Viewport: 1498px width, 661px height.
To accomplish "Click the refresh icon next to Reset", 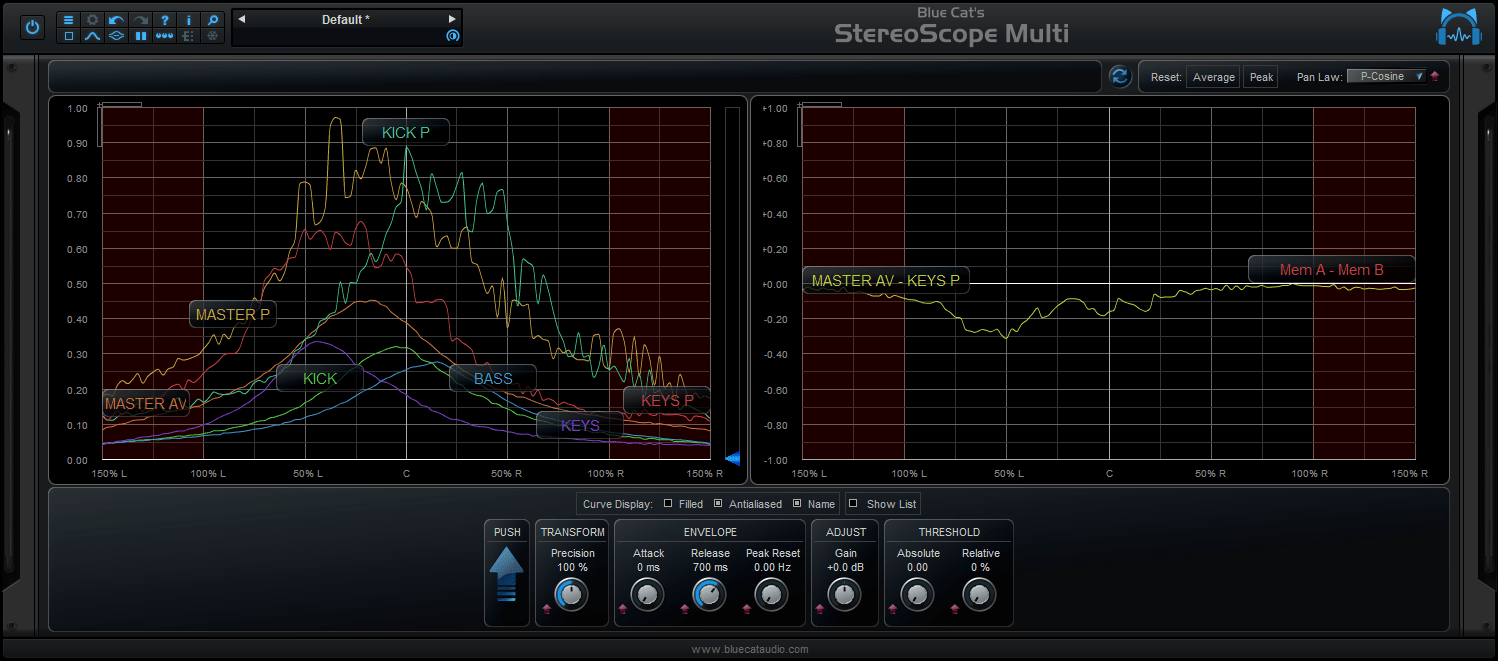I will point(1120,76).
